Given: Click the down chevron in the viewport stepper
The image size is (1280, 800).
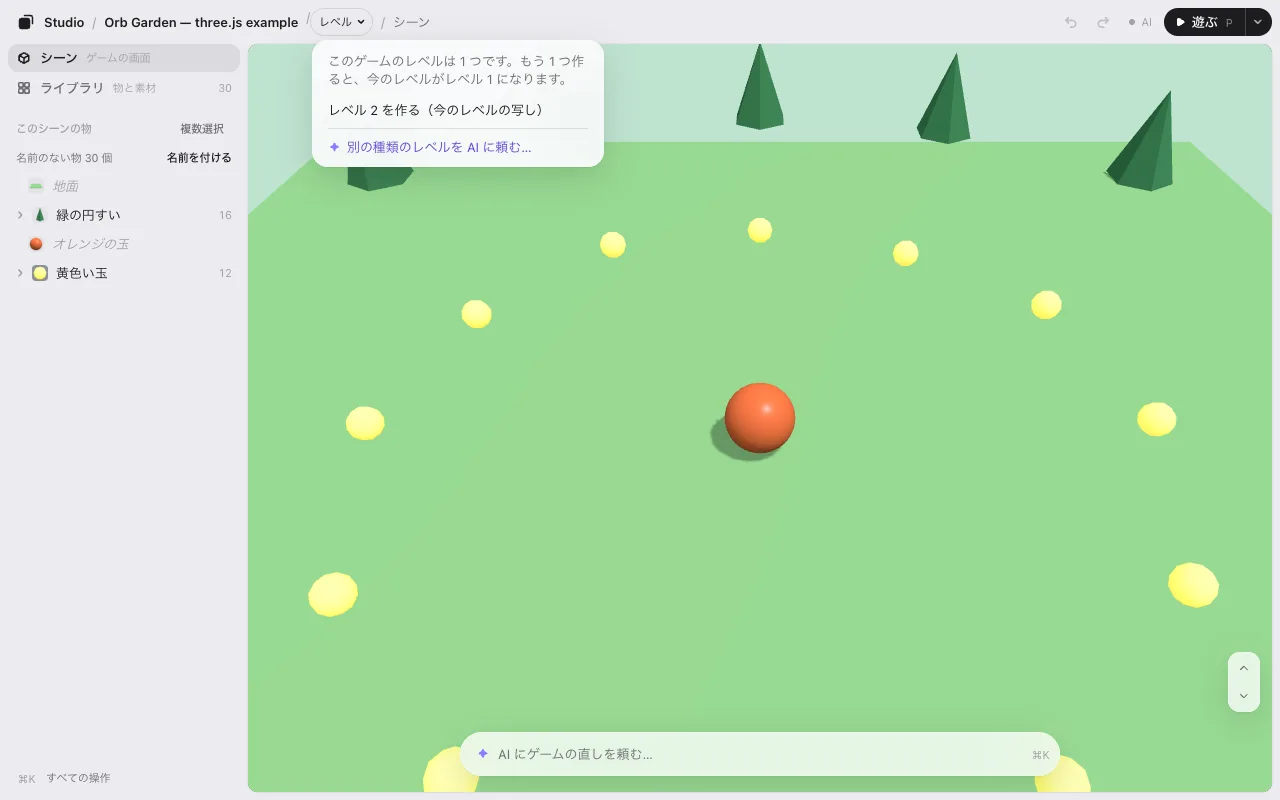Looking at the screenshot, I should pyautogui.click(x=1244, y=696).
